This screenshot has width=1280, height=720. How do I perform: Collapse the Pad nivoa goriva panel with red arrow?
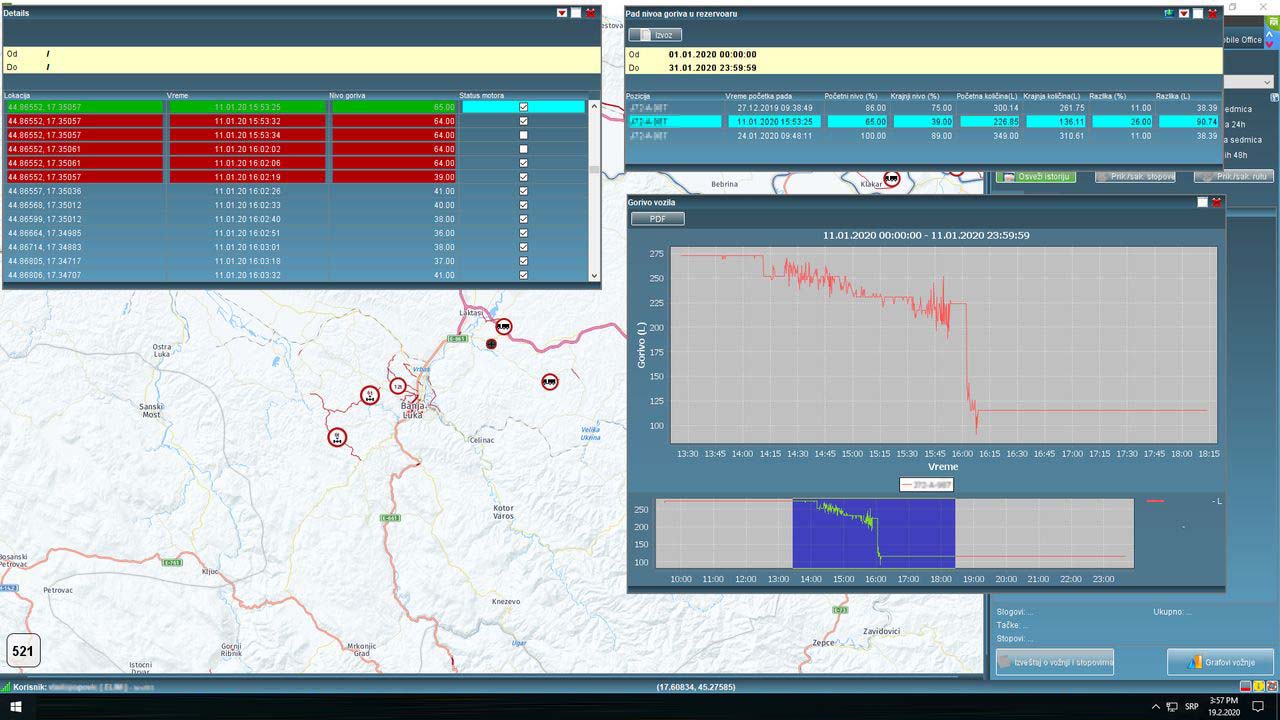(1183, 13)
